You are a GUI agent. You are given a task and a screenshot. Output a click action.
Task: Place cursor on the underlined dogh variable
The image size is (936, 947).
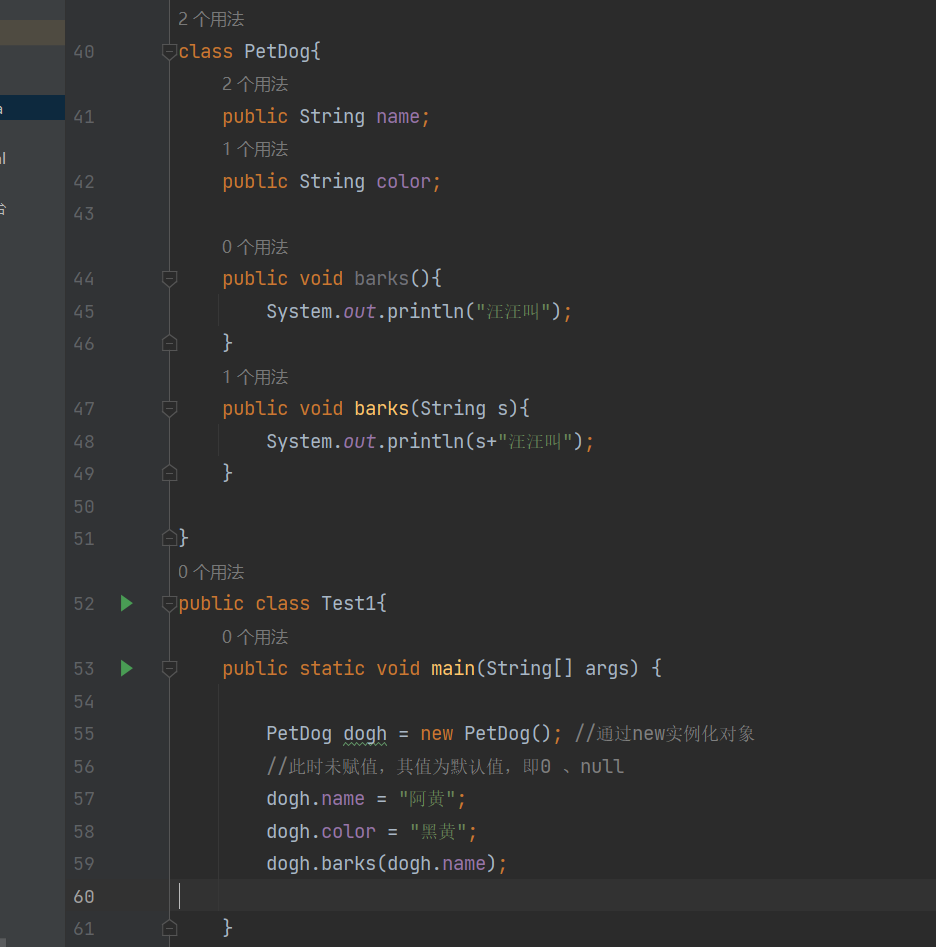(x=365, y=734)
